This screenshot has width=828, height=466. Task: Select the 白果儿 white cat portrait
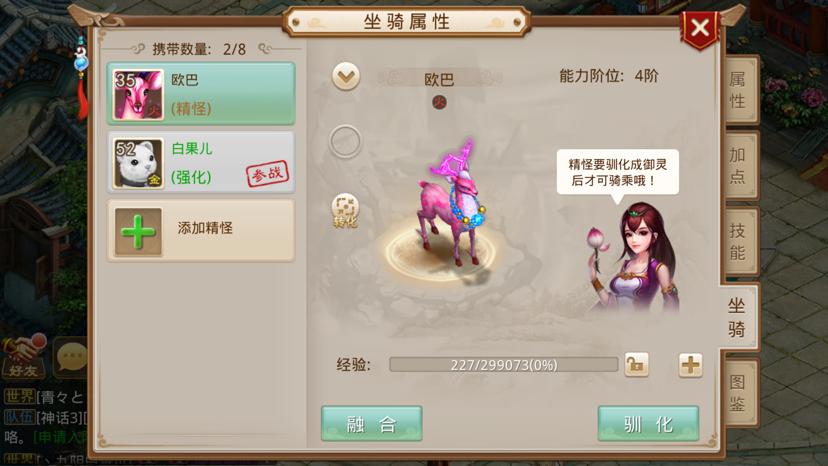coord(139,163)
